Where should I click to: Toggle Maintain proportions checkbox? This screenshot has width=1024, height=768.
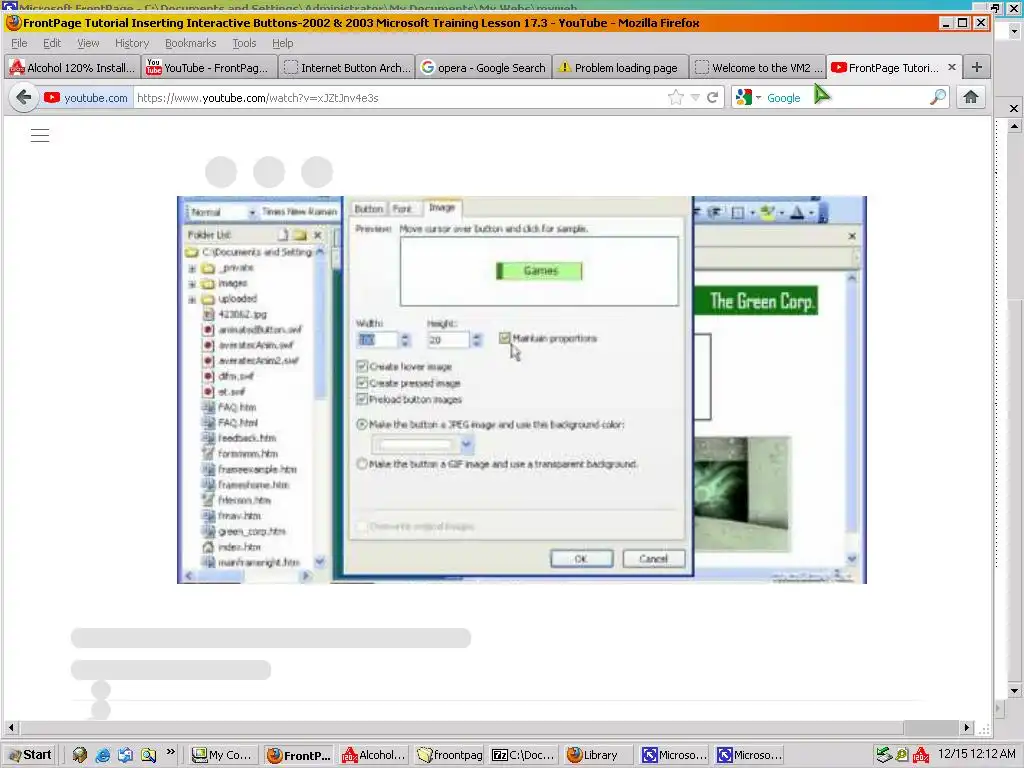(x=504, y=338)
